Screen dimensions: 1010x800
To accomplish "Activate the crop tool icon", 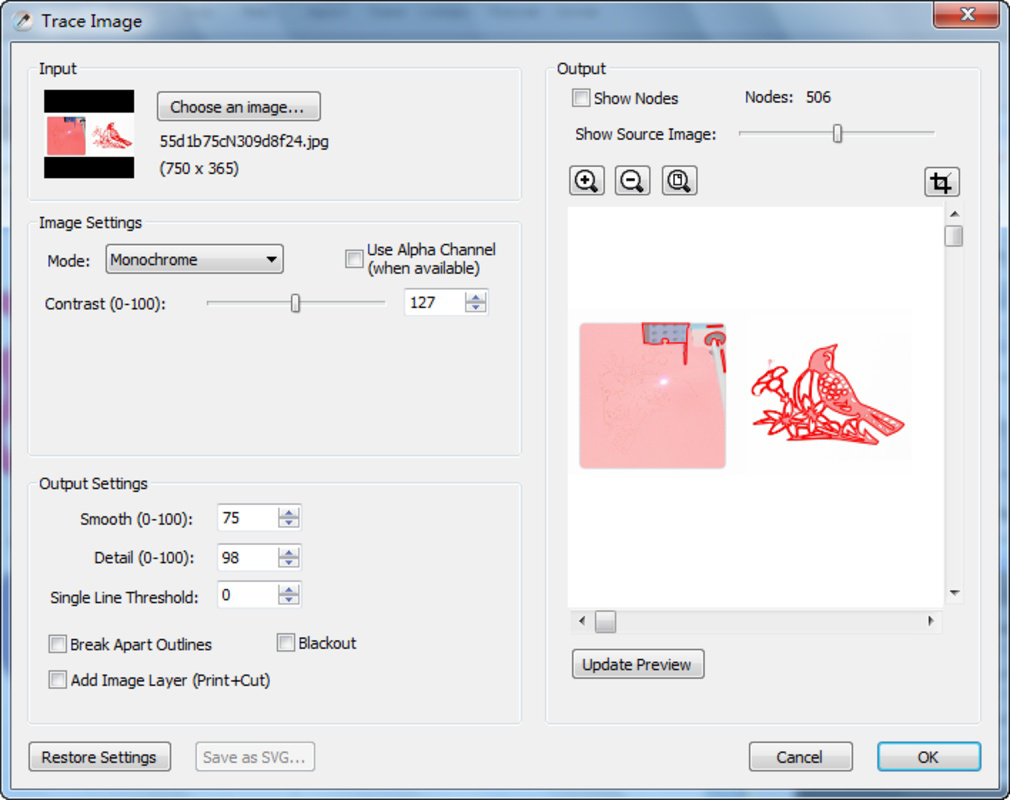I will [941, 182].
